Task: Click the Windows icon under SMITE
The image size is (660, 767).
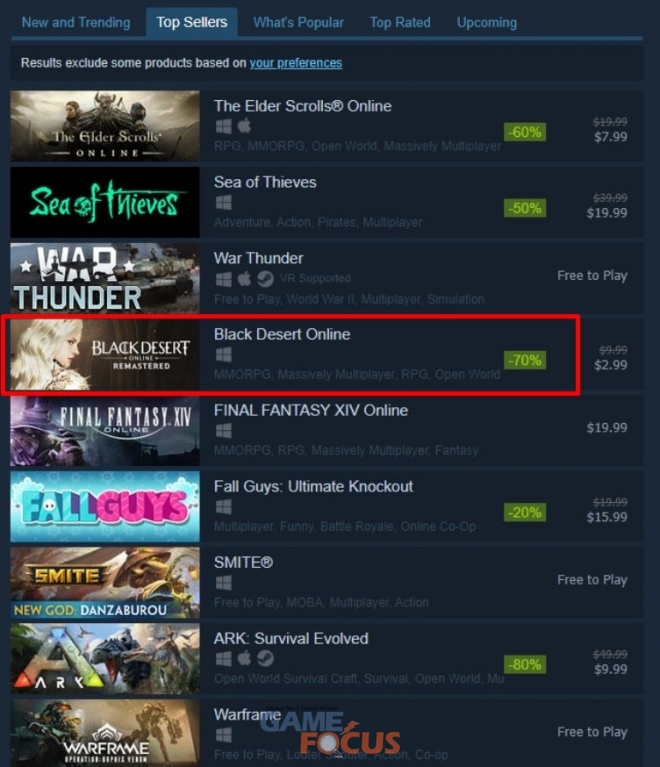Action: (x=224, y=583)
